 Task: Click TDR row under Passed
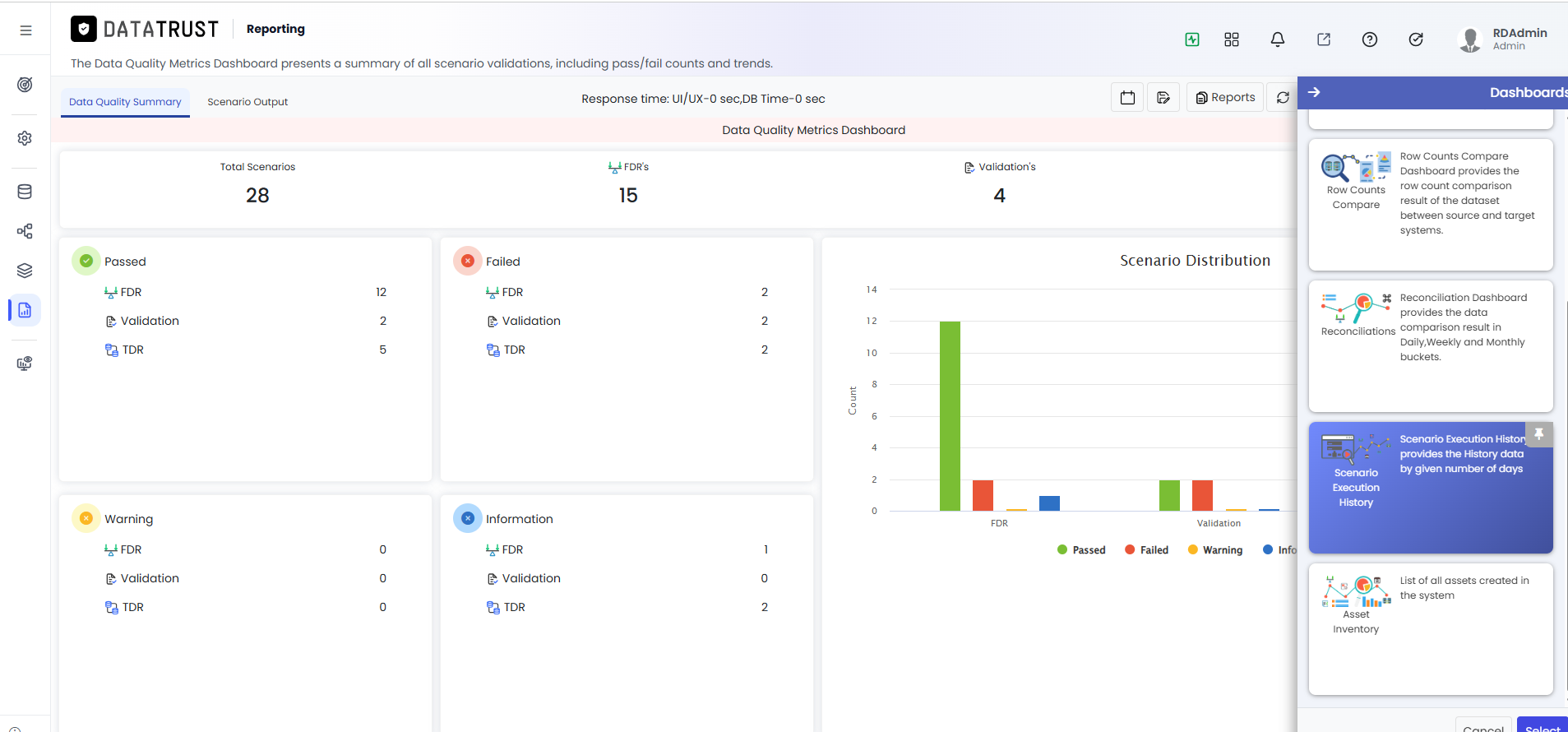click(245, 350)
